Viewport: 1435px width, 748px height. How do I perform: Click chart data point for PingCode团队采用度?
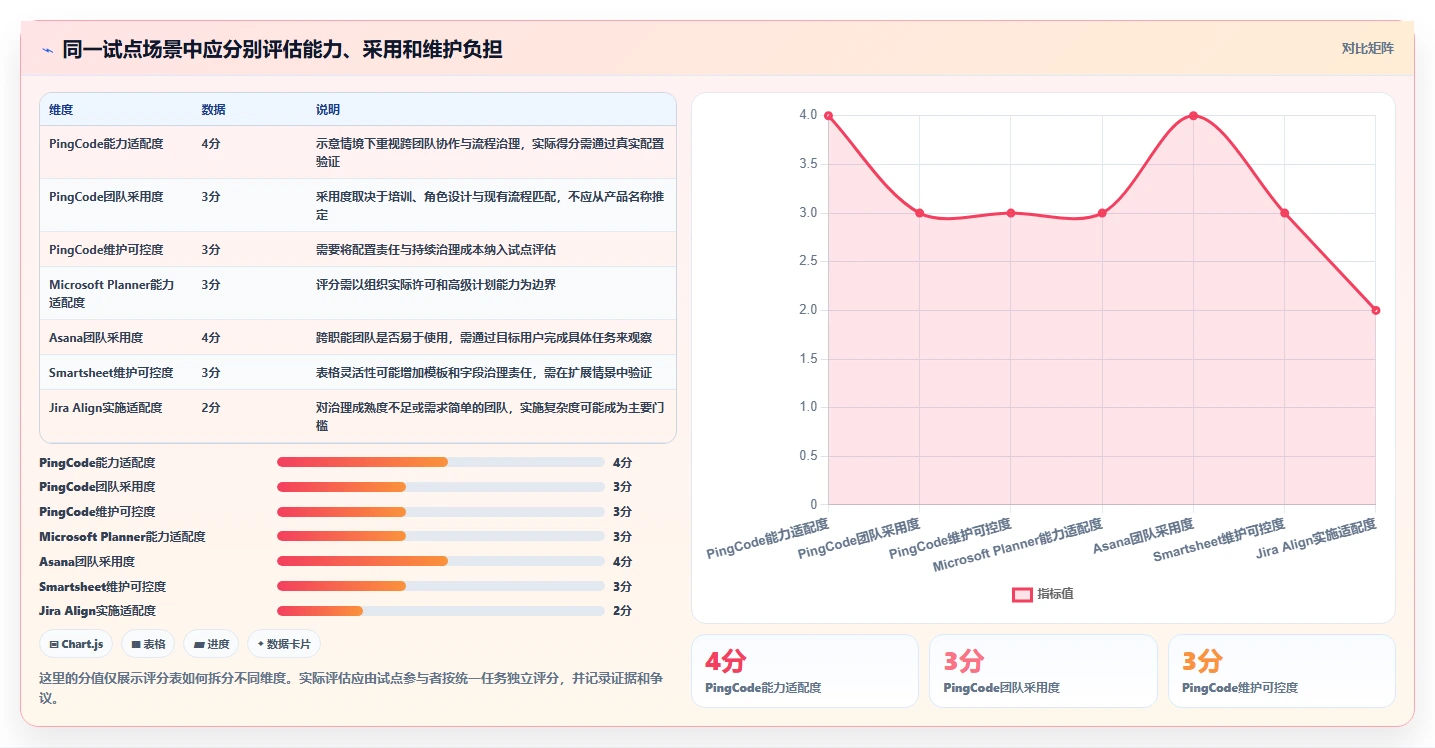click(x=919, y=213)
